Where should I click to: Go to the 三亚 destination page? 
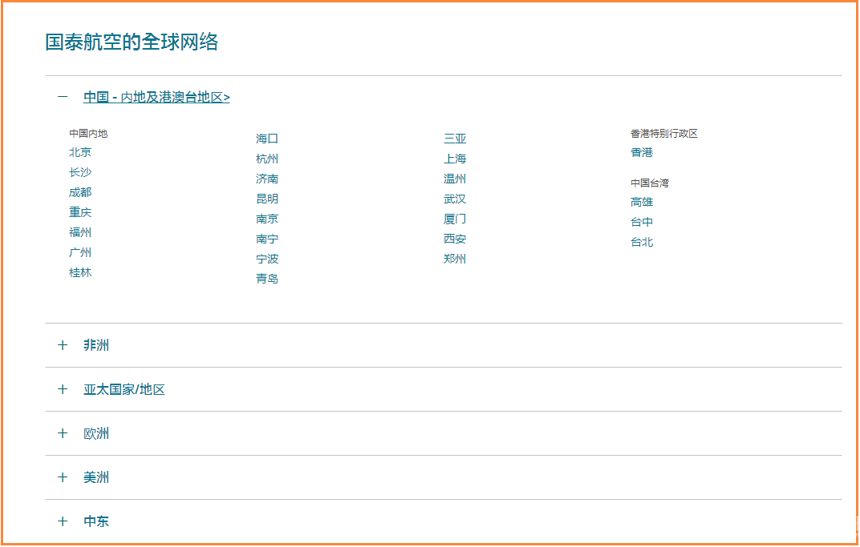coord(455,139)
